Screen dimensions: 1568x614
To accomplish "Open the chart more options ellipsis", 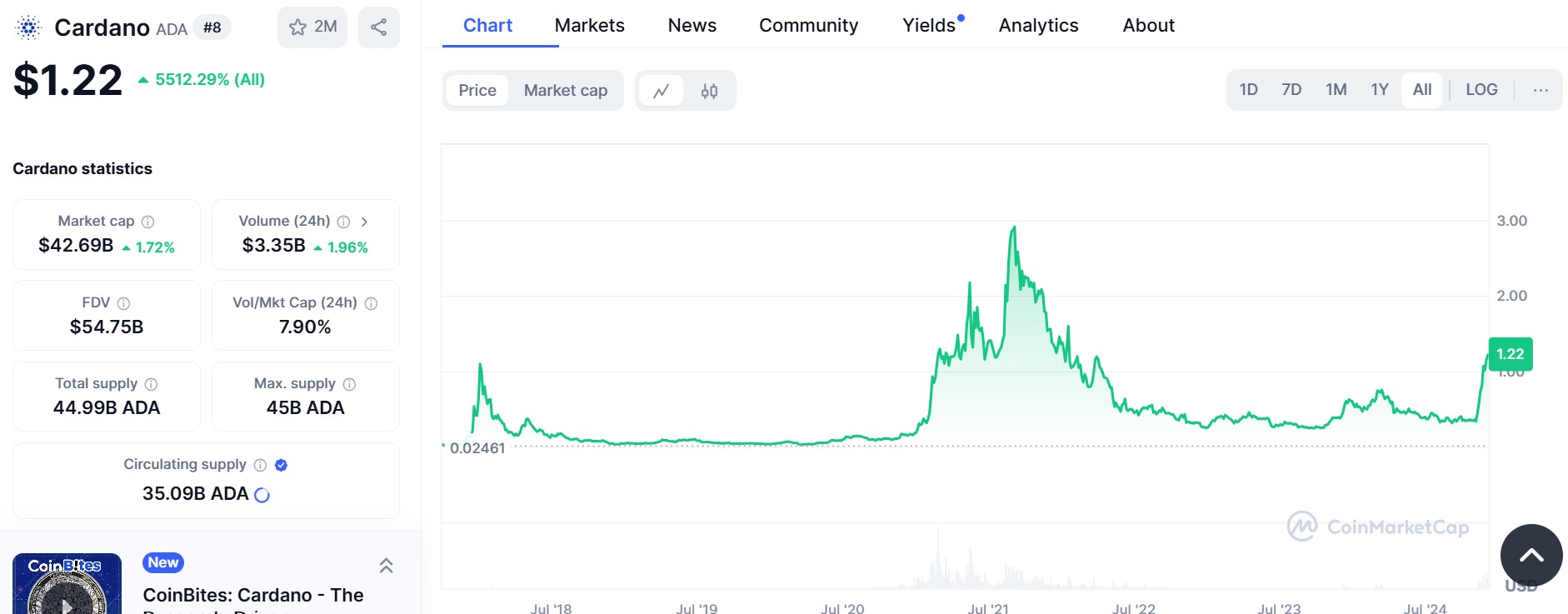I will click(x=1541, y=90).
